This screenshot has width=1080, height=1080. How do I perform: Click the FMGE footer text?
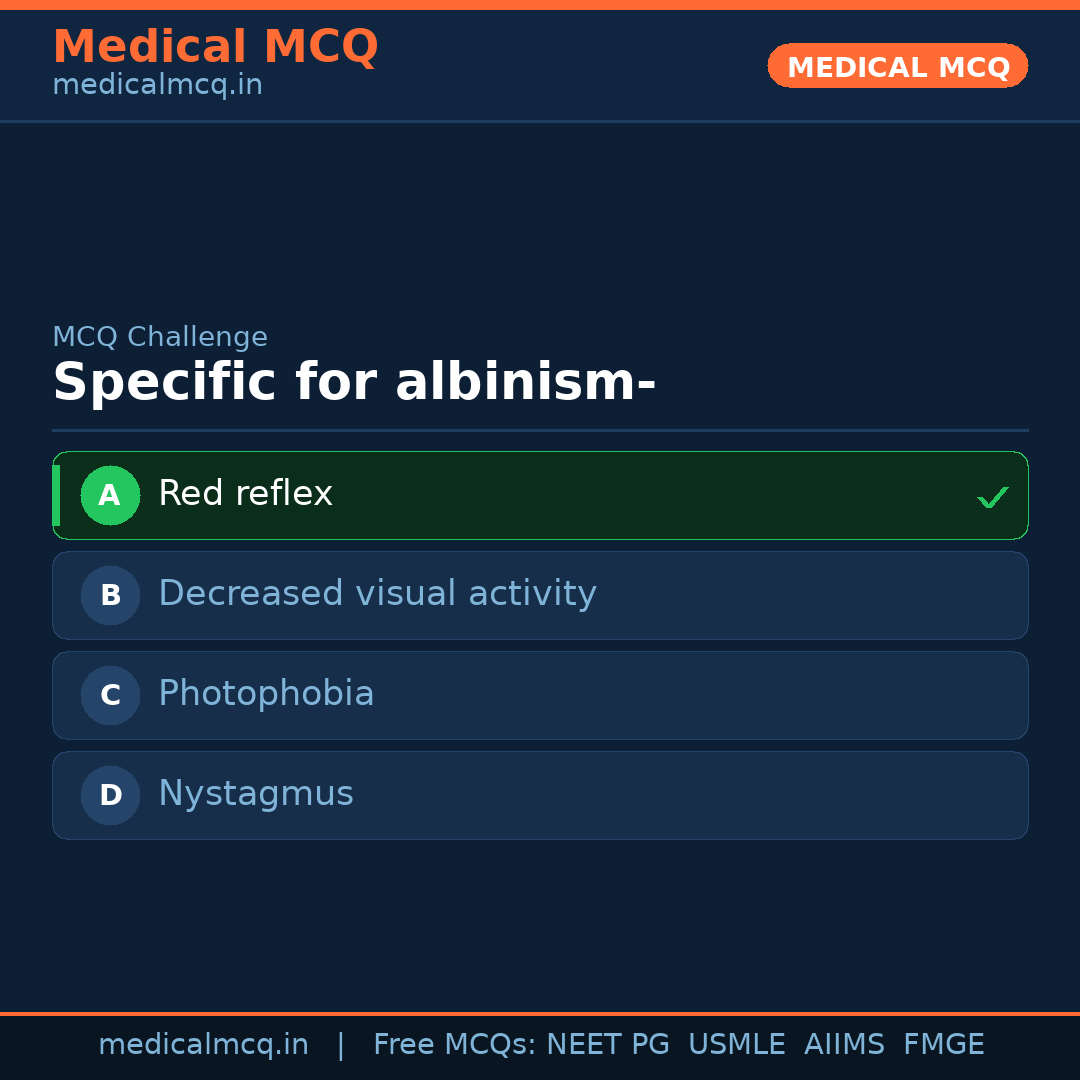click(943, 1045)
